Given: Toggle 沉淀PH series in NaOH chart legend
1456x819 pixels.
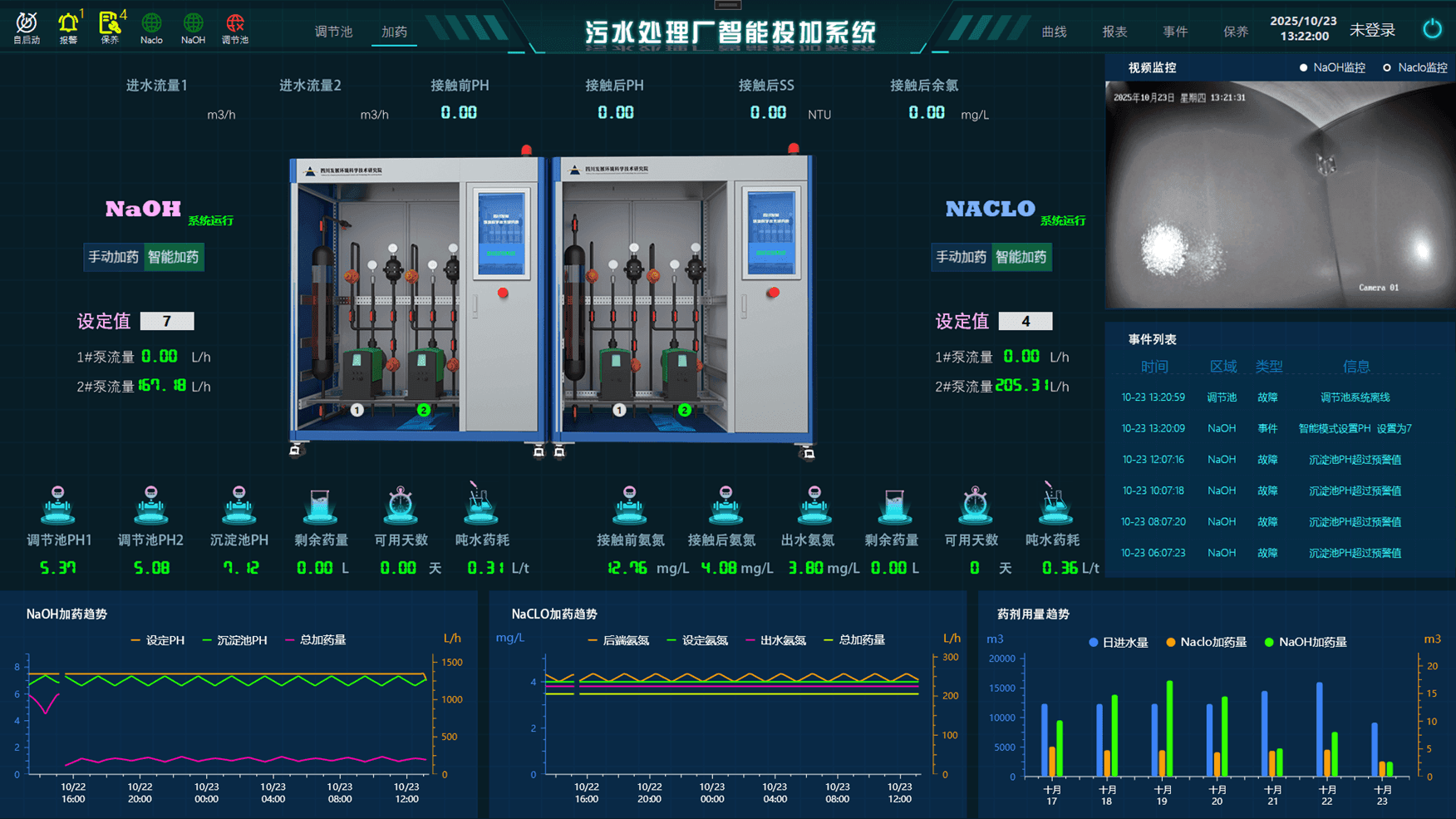Looking at the screenshot, I should pyautogui.click(x=234, y=640).
